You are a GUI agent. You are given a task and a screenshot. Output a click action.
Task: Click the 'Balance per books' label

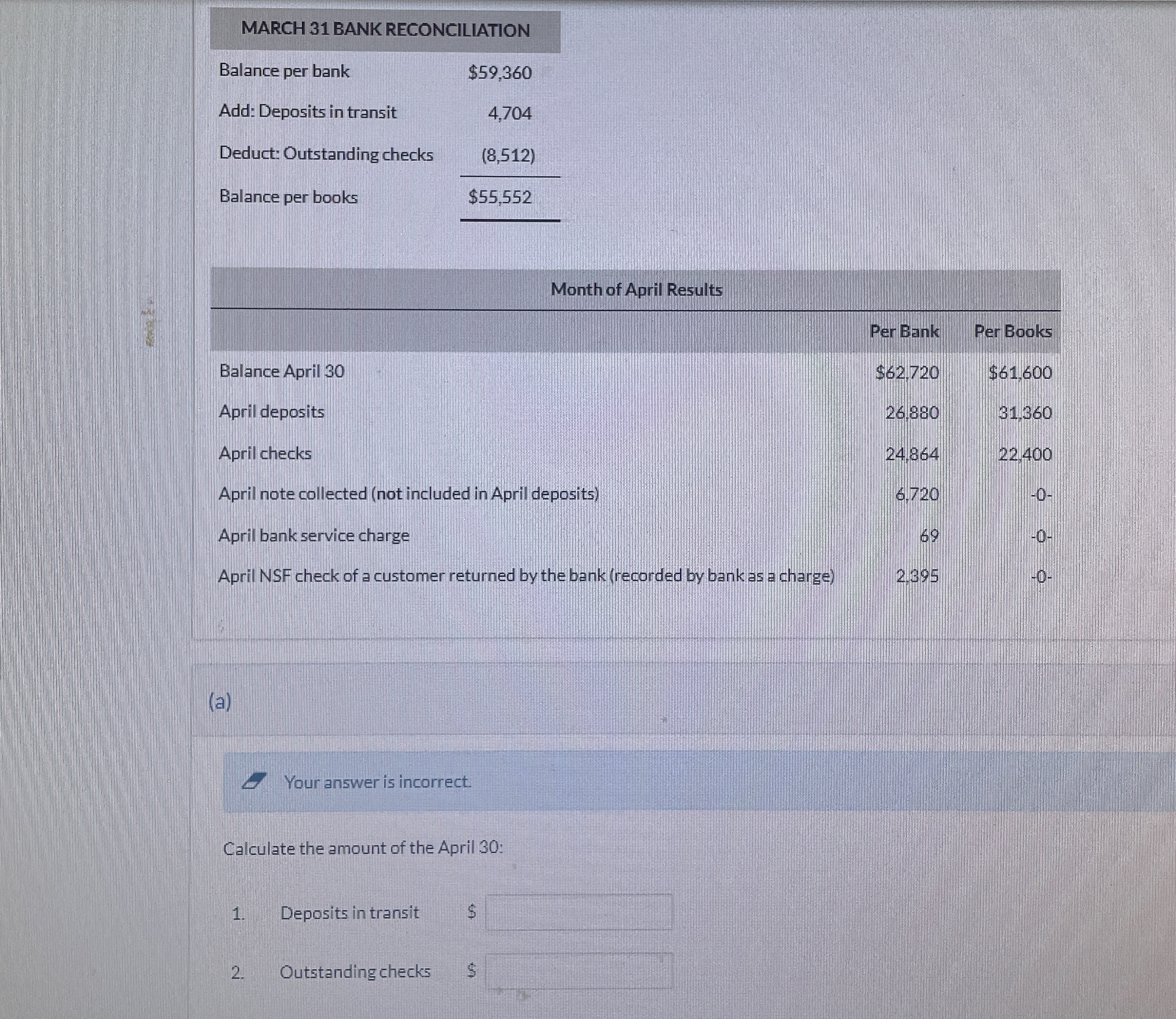click(288, 196)
